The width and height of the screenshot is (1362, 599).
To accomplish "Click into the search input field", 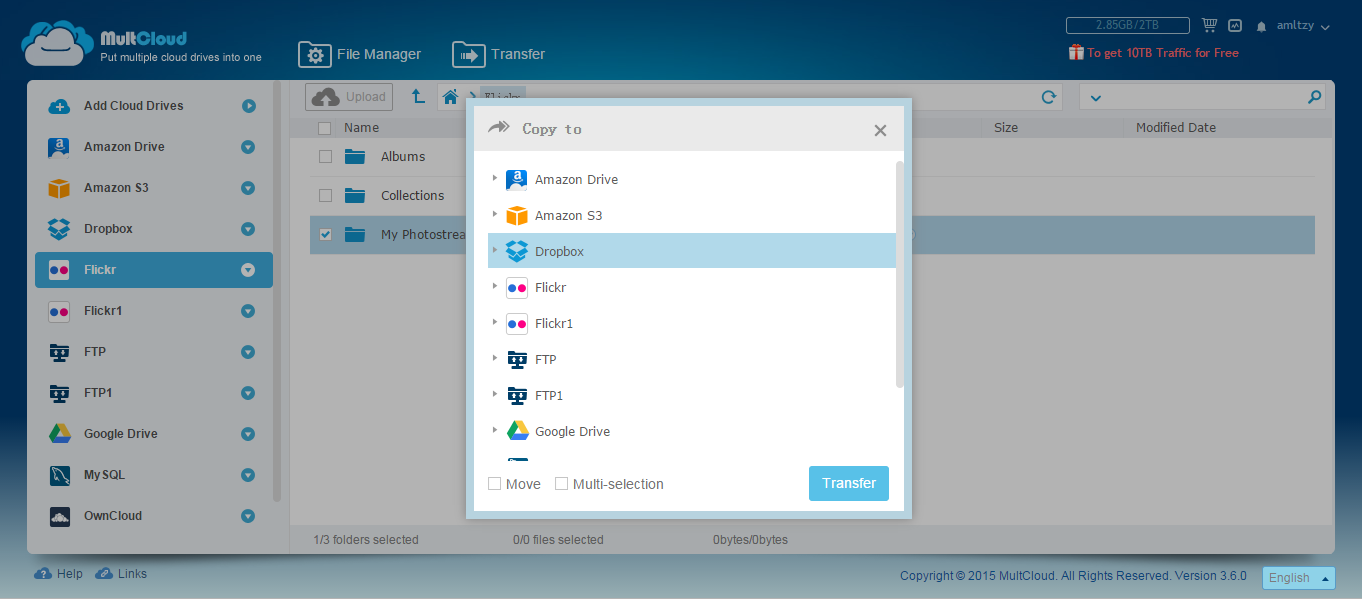I will 1203,97.
